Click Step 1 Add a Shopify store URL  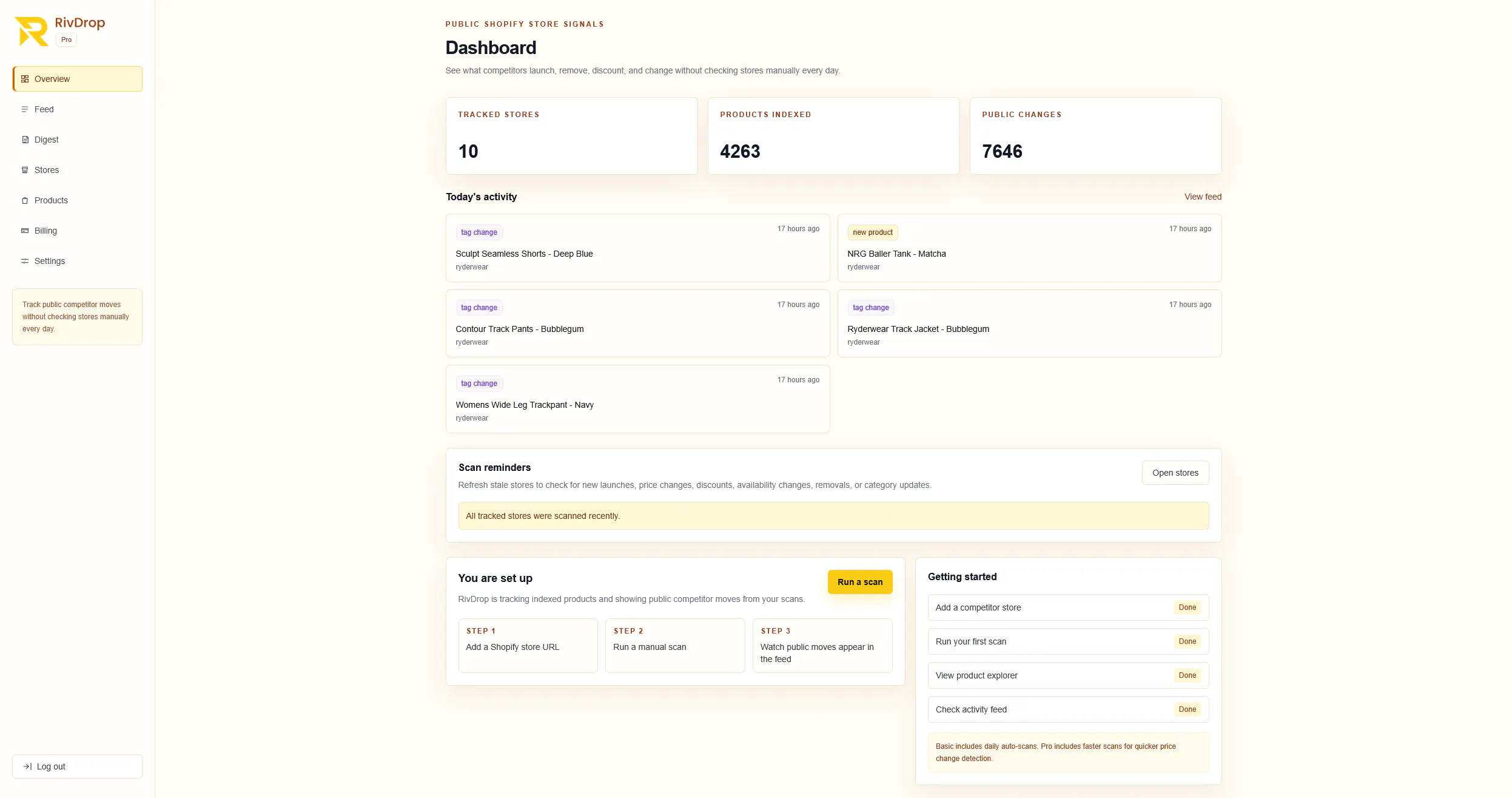click(528, 646)
